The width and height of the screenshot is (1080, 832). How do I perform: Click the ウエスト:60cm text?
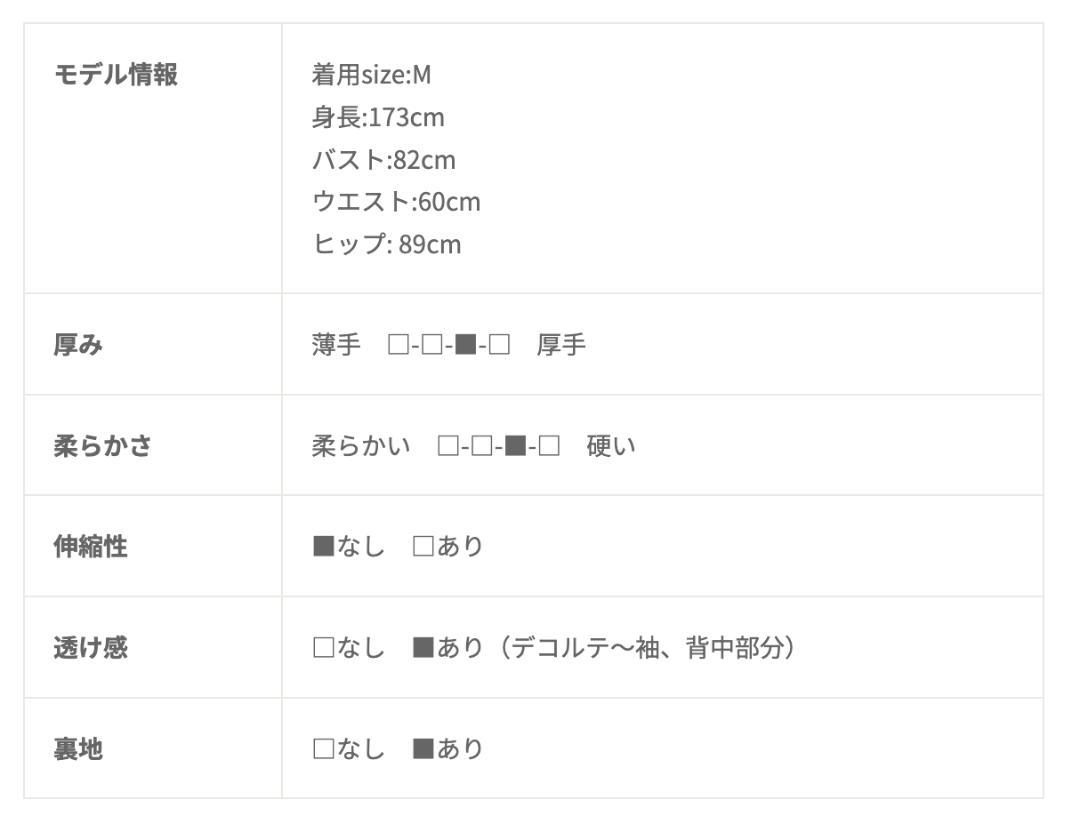tap(396, 202)
